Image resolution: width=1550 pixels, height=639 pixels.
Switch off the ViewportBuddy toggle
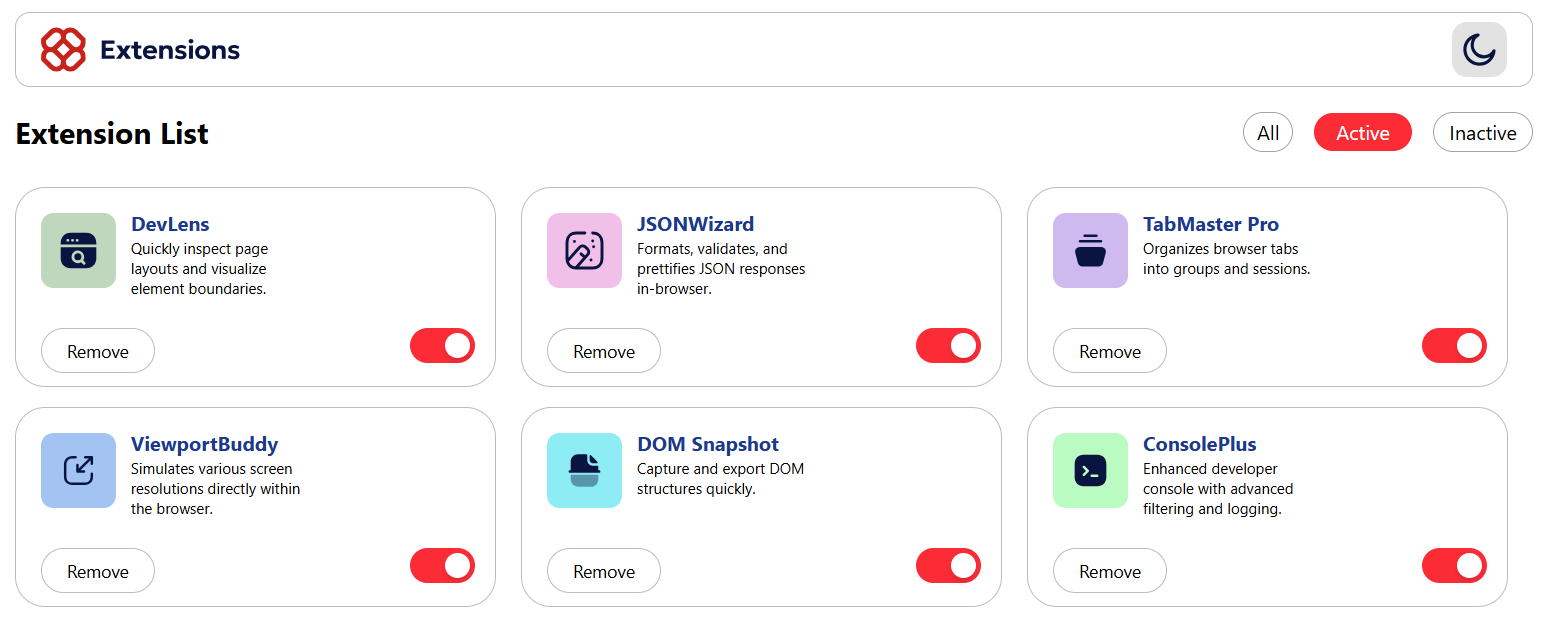click(x=442, y=566)
